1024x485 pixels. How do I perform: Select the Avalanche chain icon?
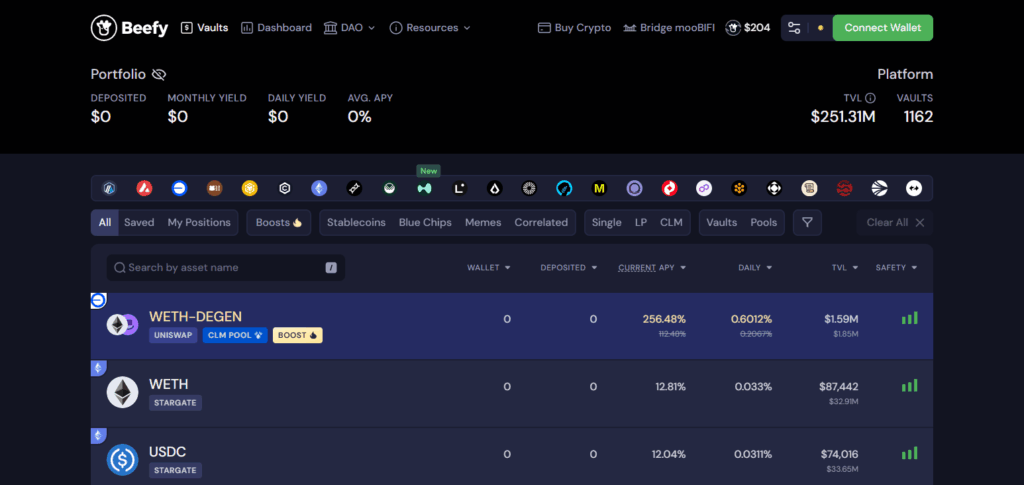tap(144, 188)
